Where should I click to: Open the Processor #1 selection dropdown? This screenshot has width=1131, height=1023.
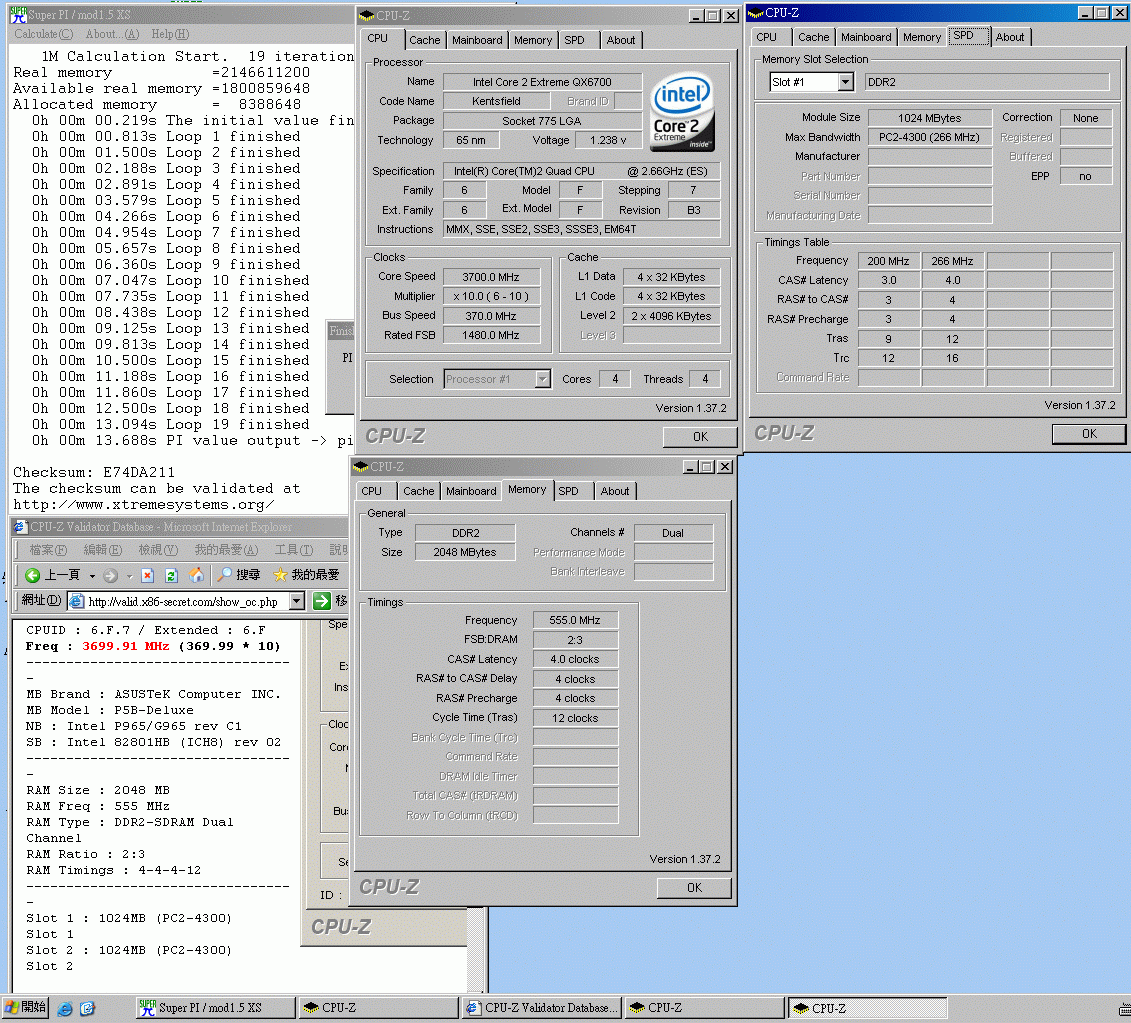pyautogui.click(x=542, y=379)
